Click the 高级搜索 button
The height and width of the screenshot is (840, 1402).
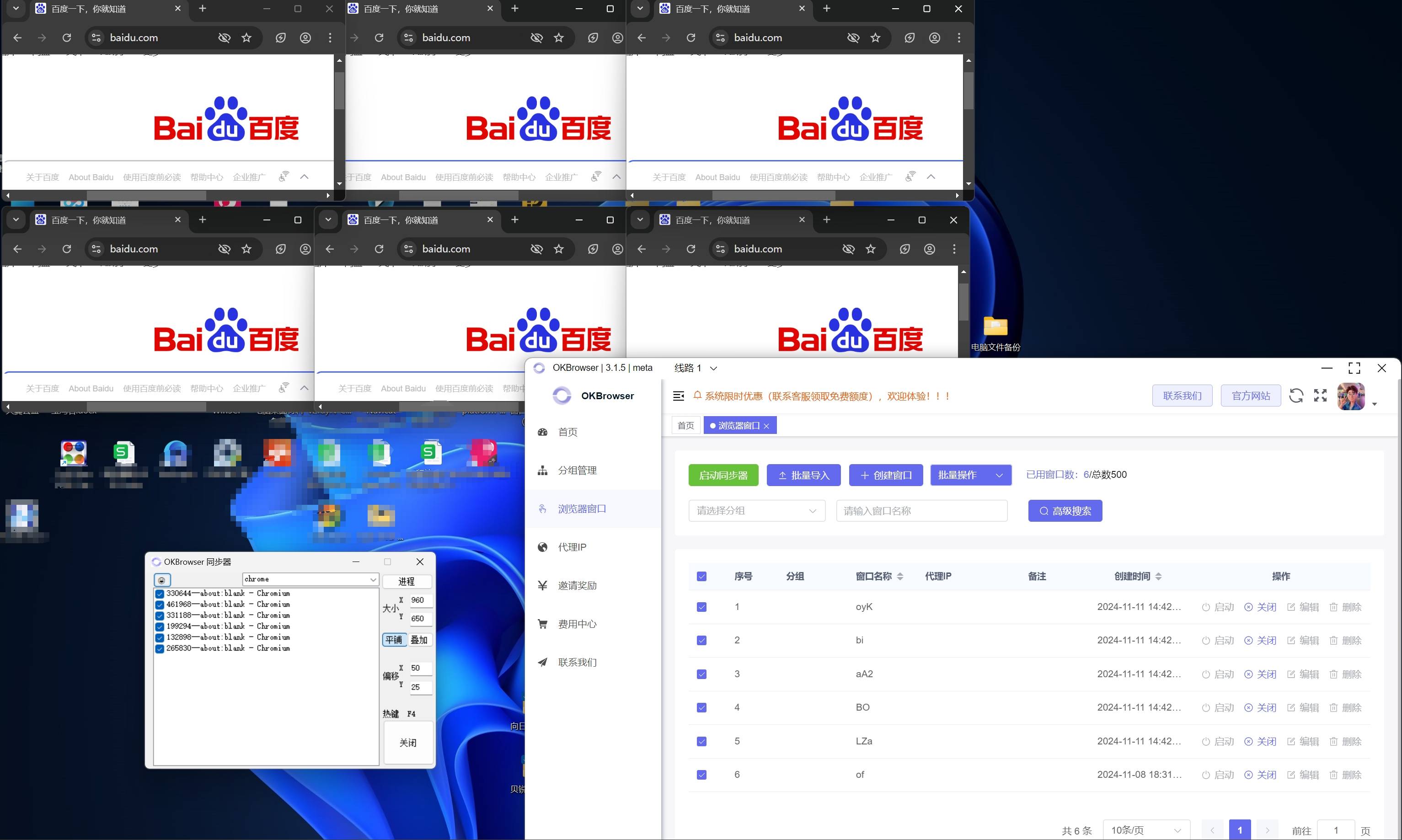point(1065,511)
